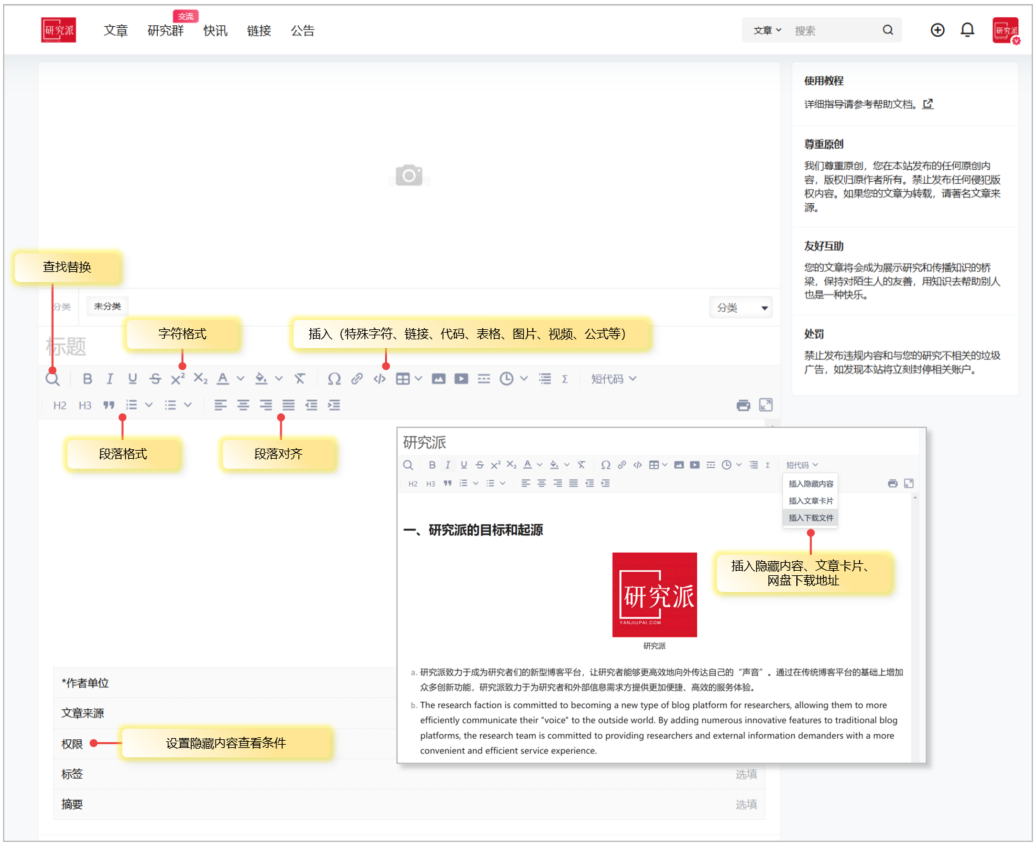Expand bullet list style arrow in main toolbar
The width and height of the screenshot is (1034, 845).
(188, 405)
